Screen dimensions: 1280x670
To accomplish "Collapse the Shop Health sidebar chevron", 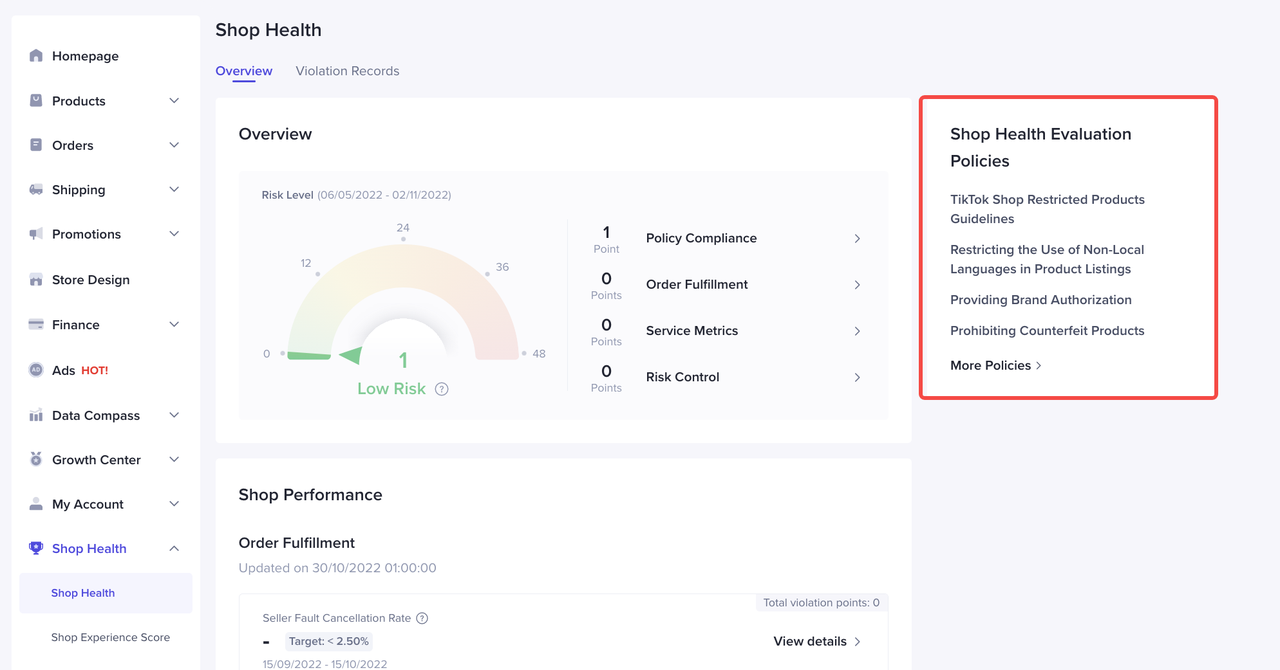I will tap(174, 548).
